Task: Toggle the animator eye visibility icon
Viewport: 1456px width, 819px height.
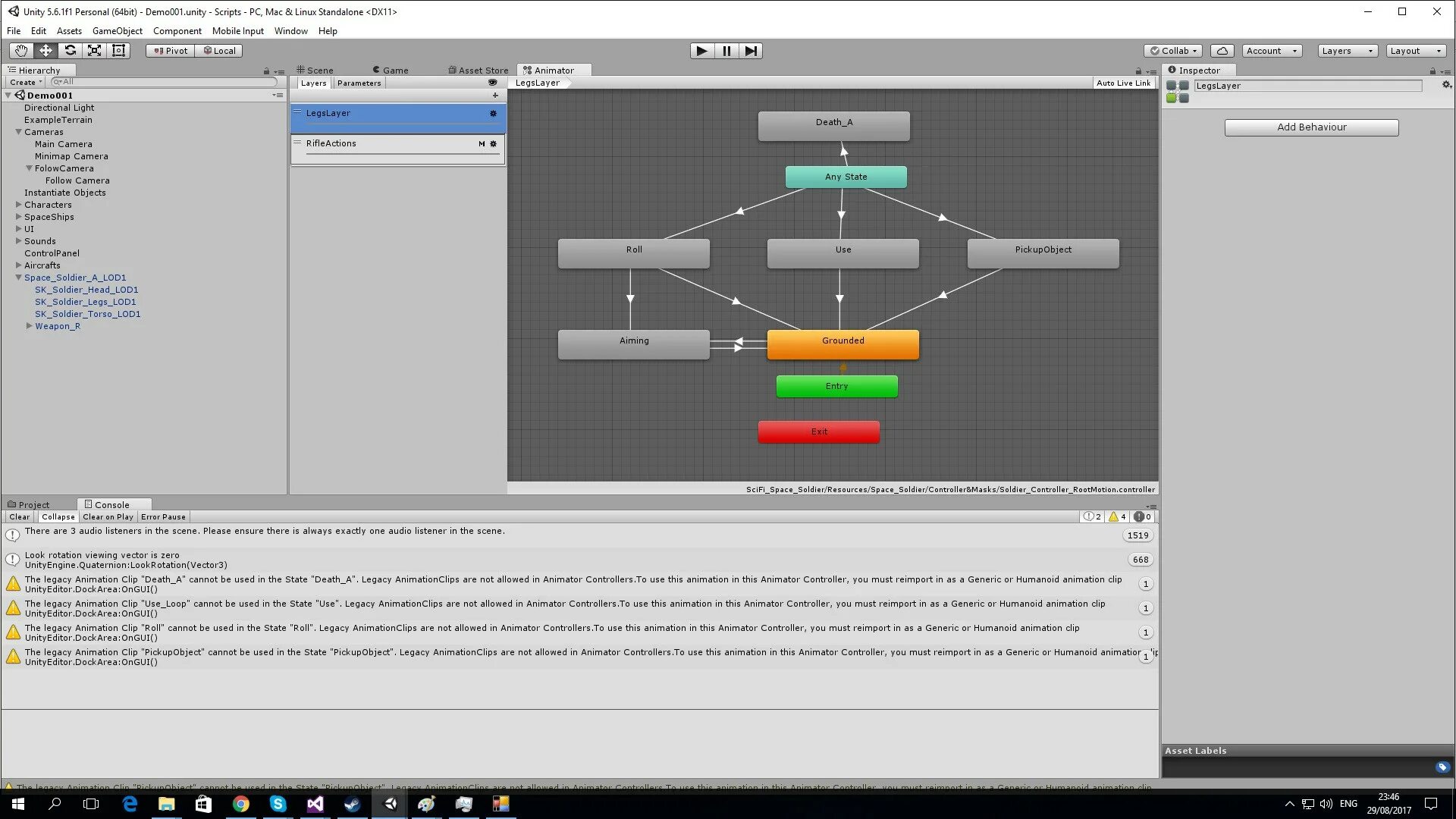Action: tap(493, 83)
